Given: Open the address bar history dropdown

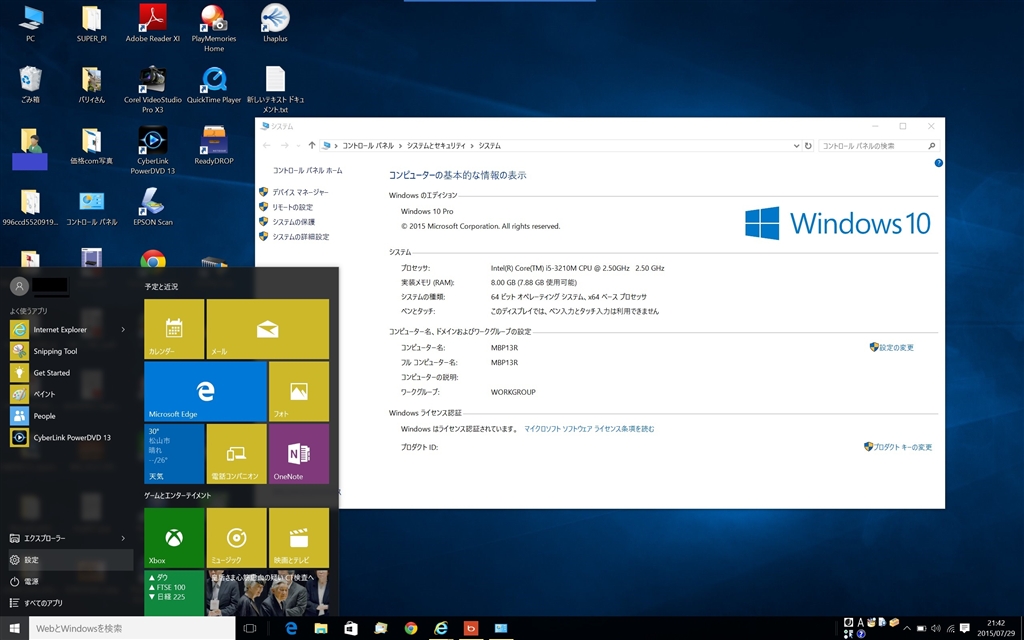Looking at the screenshot, I should pos(795,146).
